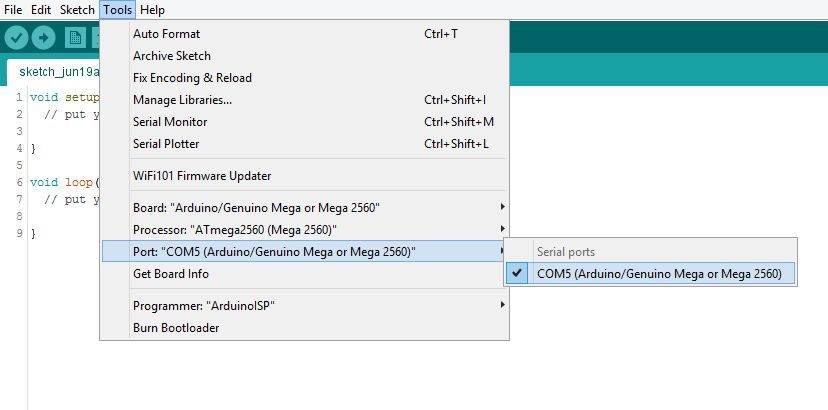Screen dimensions: 828x410
Task: Launch the Serial Monitor
Action: point(305,122)
